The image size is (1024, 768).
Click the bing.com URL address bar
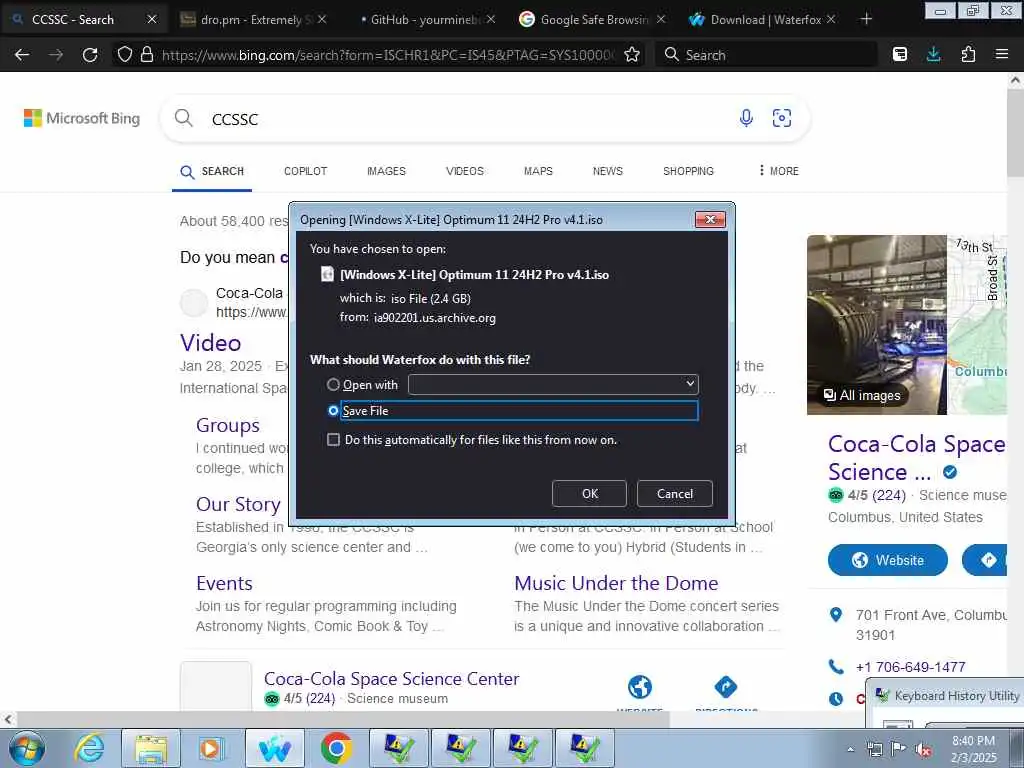coord(387,55)
